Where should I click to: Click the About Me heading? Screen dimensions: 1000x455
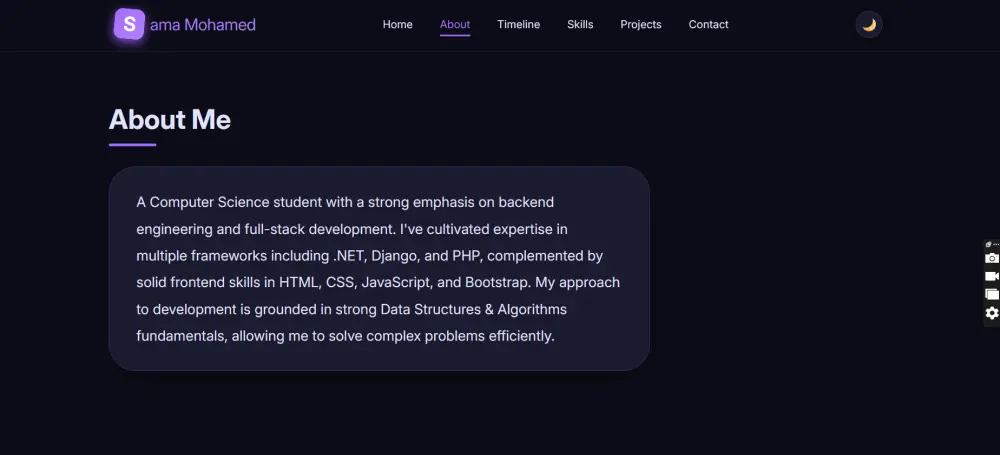pos(170,120)
